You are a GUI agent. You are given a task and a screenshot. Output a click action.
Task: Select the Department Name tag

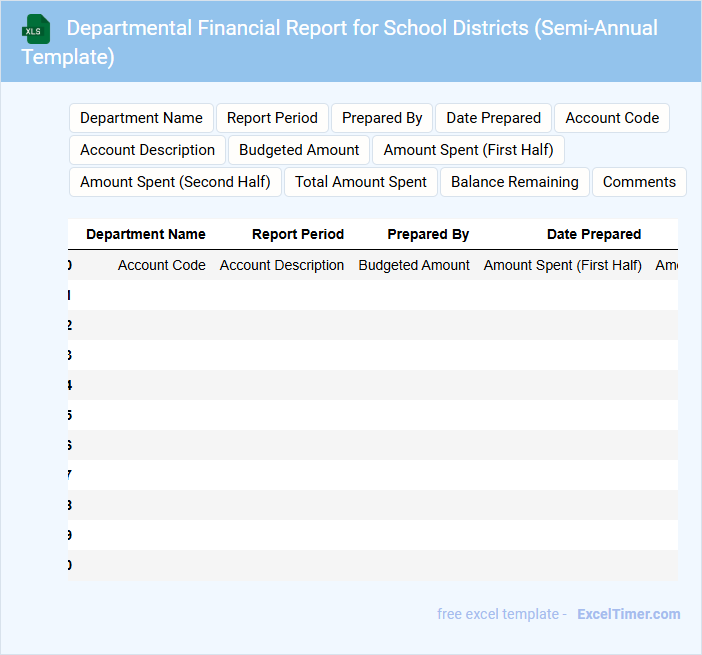pyautogui.click(x=141, y=118)
